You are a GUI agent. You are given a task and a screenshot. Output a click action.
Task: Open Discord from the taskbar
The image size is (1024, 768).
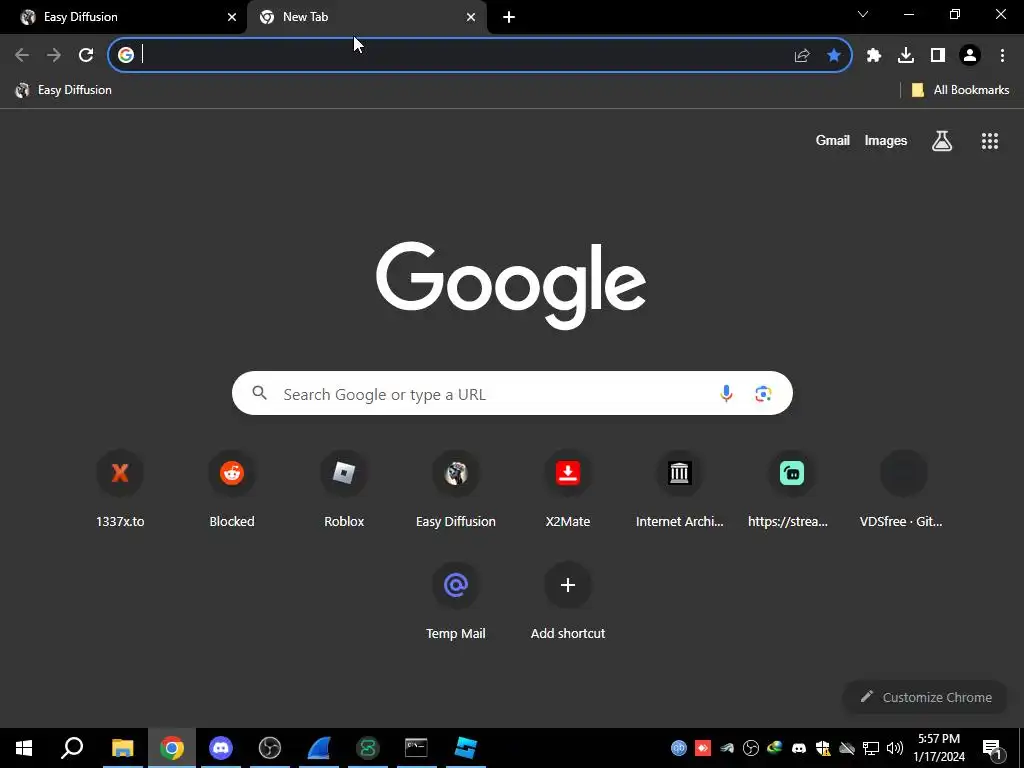(x=221, y=748)
